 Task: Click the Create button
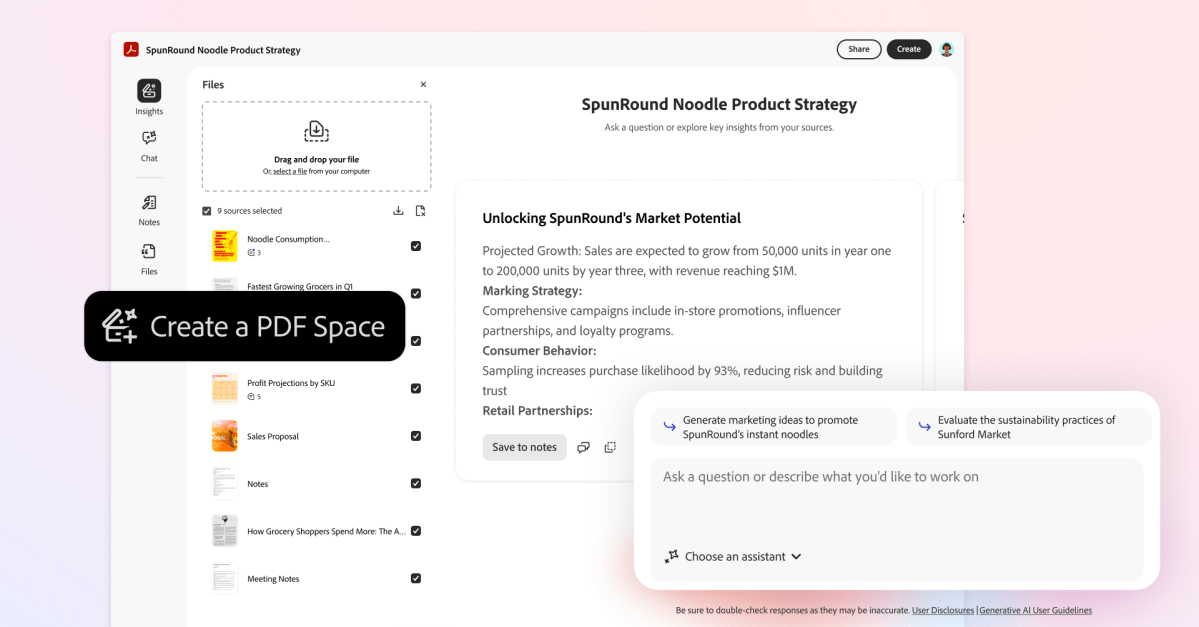[x=908, y=49]
